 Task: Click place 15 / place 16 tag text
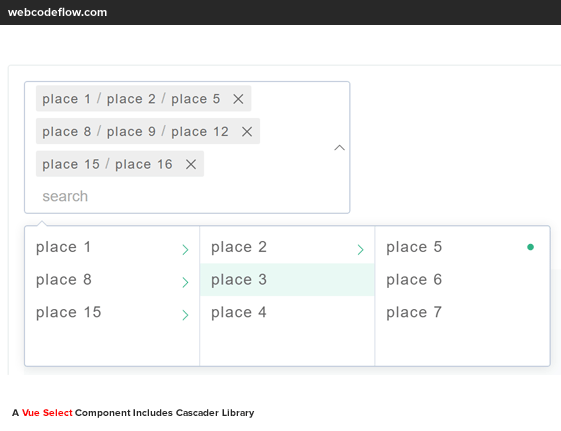coord(107,165)
